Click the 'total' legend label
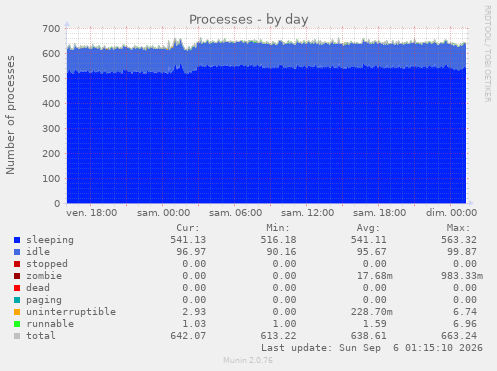 (41, 336)
